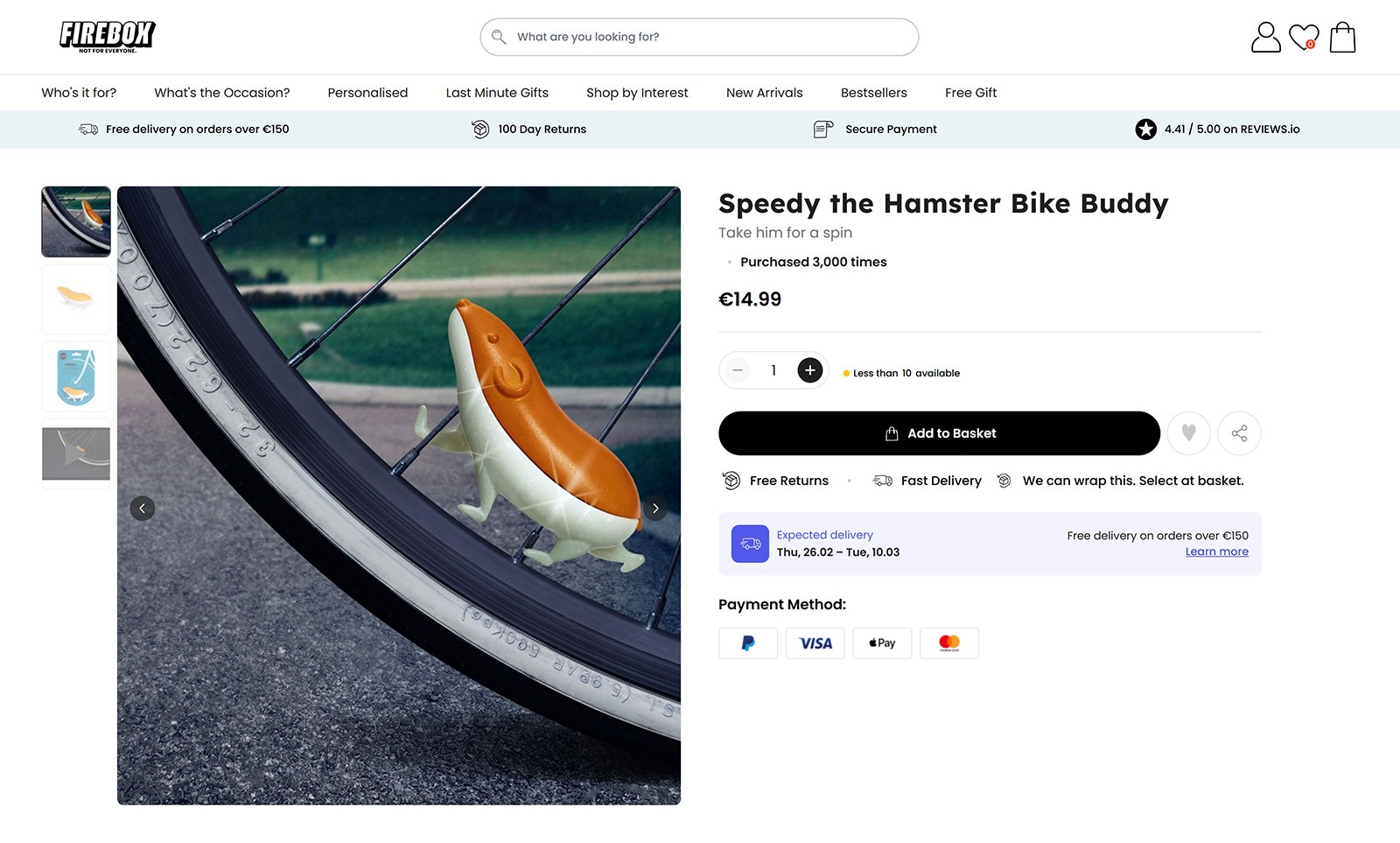Click the Add to Basket button
Viewport: 1400px width, 843px height.
939,432
